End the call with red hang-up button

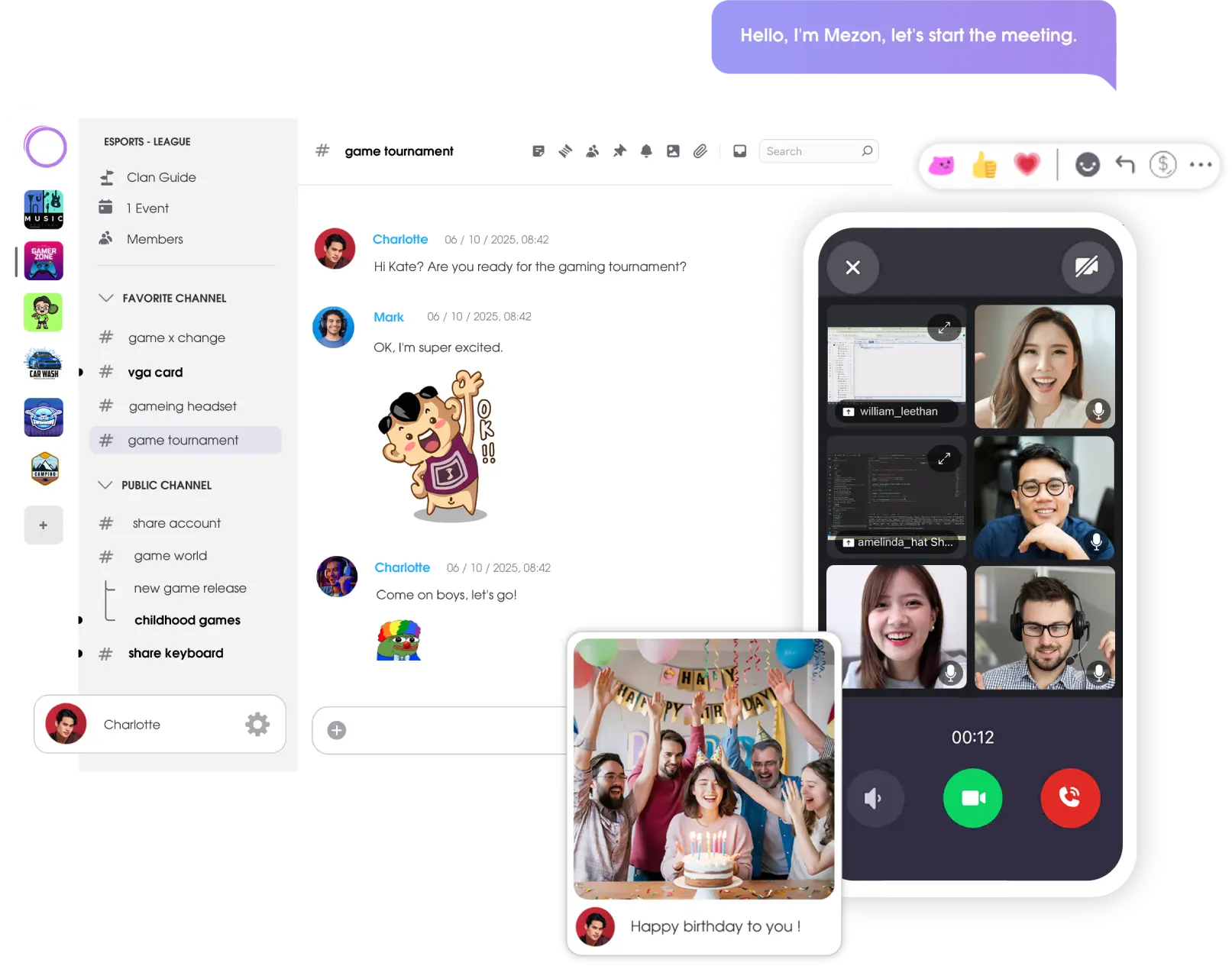click(1069, 798)
